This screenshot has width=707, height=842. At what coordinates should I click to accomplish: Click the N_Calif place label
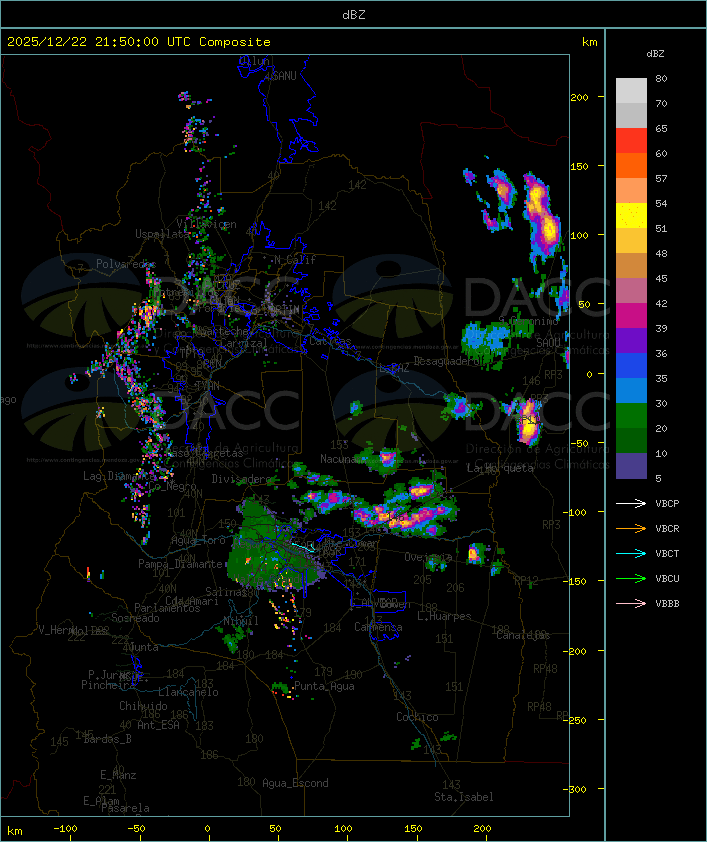(295, 259)
